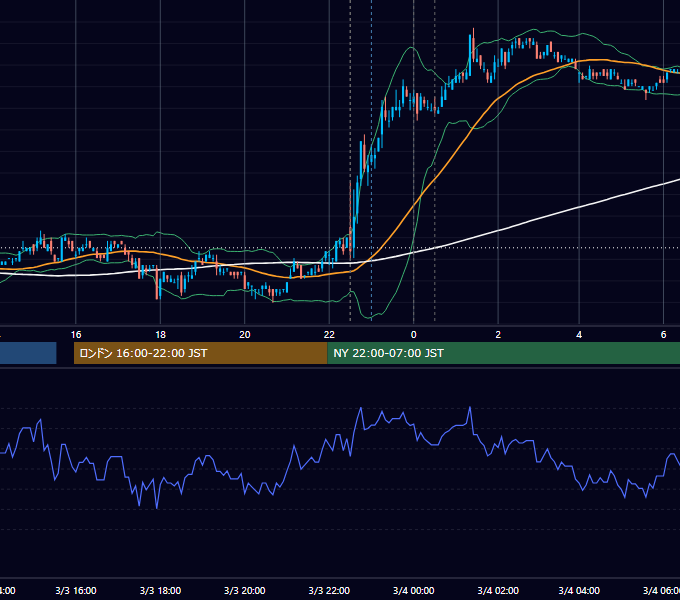Click the '20' hour label on price chart axis

245,335
